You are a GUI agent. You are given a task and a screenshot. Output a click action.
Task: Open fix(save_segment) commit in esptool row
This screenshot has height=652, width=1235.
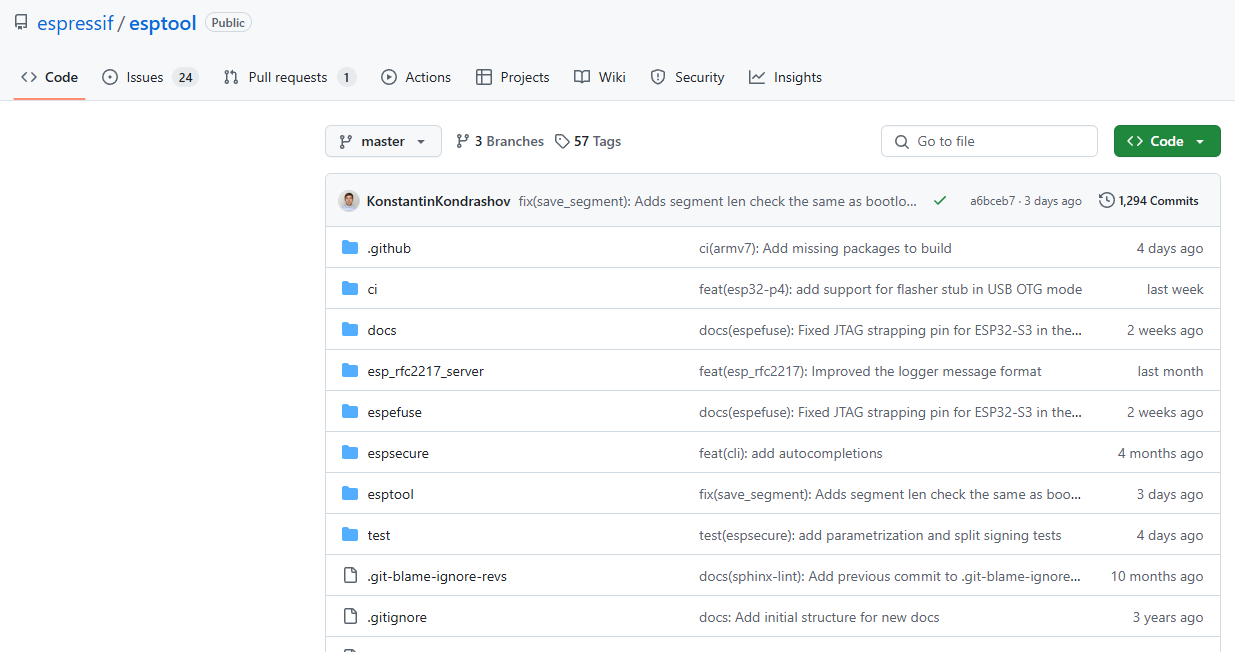point(890,494)
